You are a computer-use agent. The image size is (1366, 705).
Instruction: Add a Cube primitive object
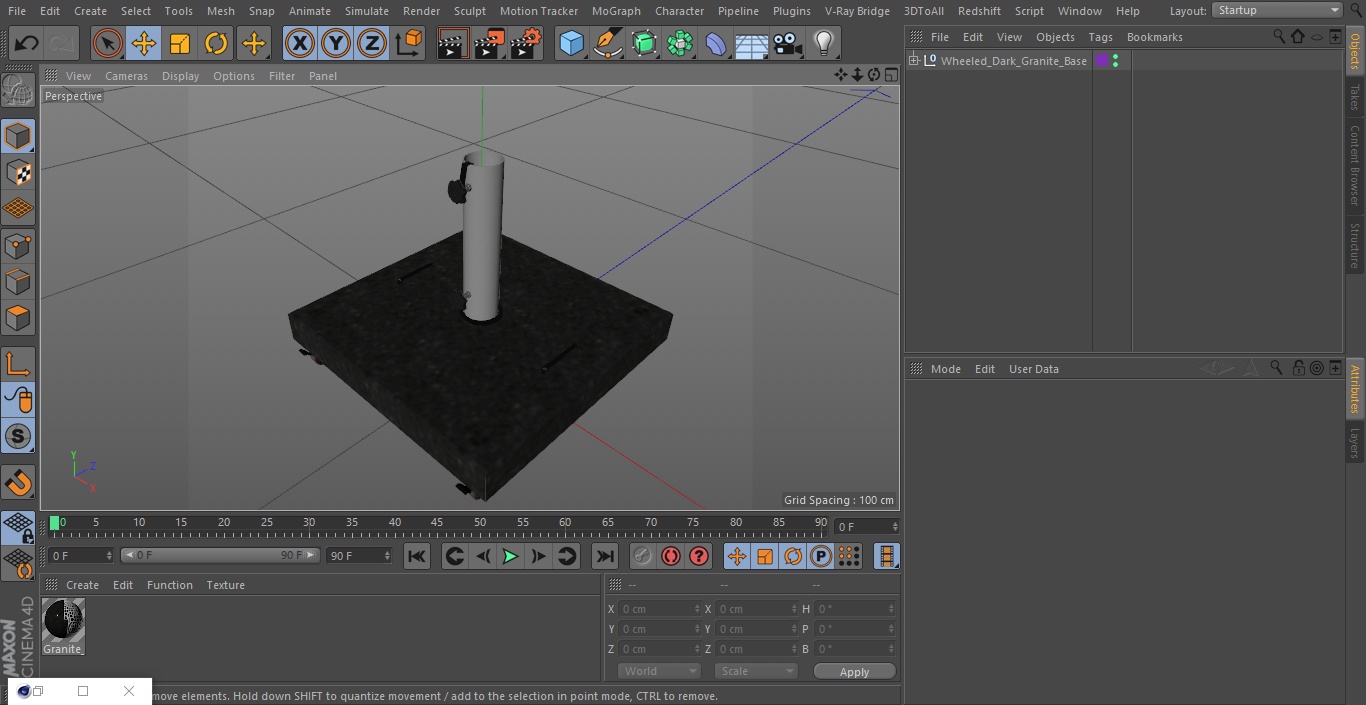click(571, 44)
